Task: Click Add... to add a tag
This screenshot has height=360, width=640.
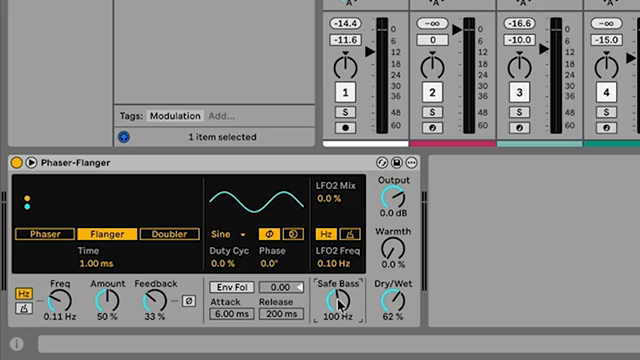Action: (x=222, y=116)
